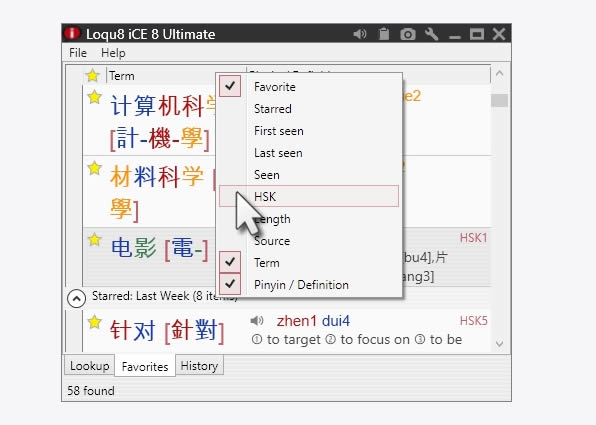Image resolution: width=596 pixels, height=425 pixels.
Task: Enable the Starred column
Action: pyautogui.click(x=309, y=109)
